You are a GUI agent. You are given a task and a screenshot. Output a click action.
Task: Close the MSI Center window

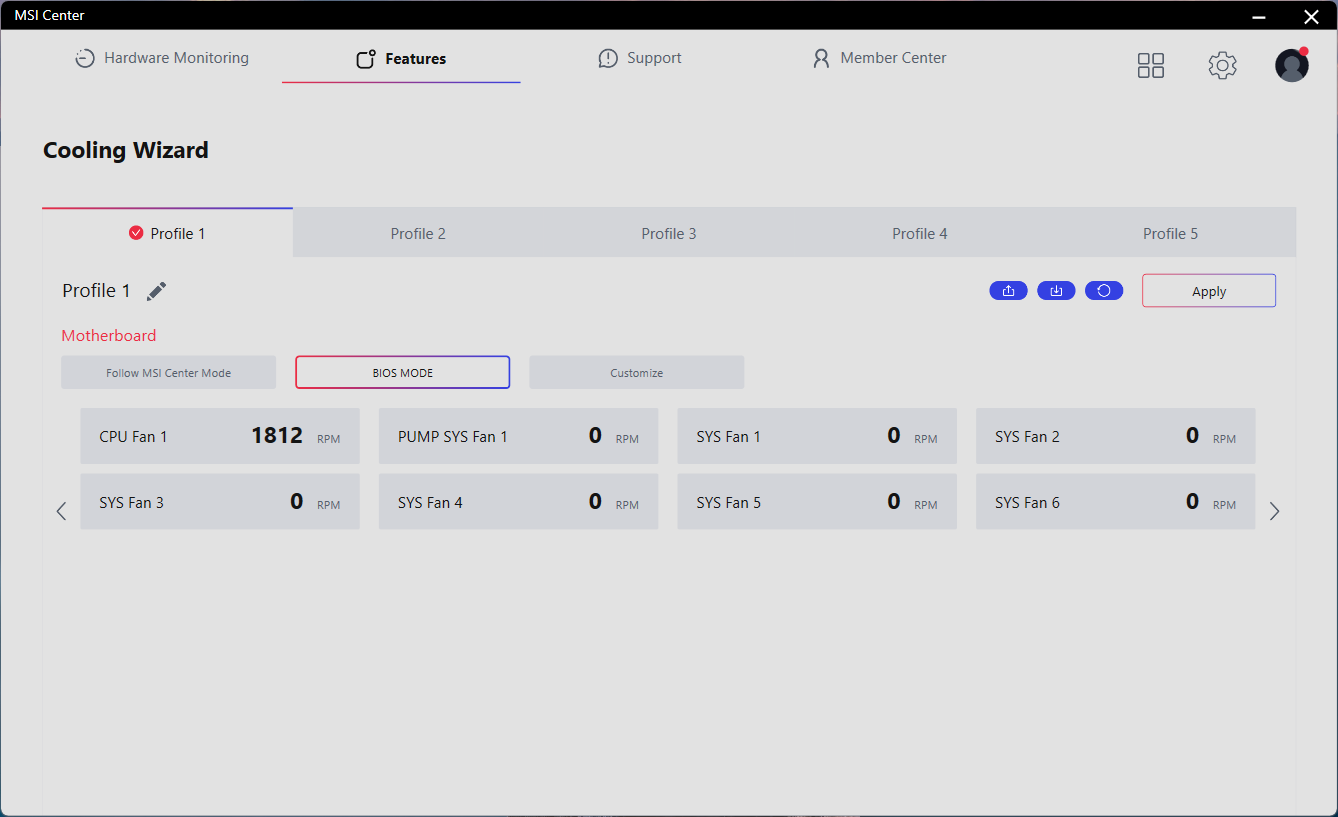(1311, 15)
